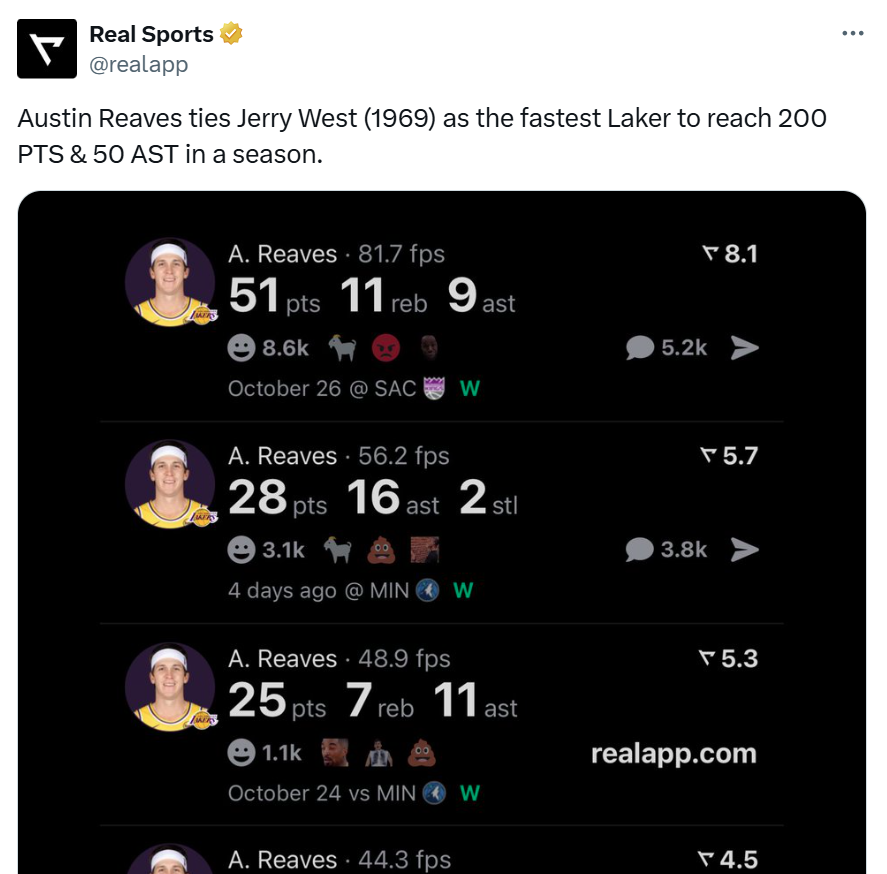Click the Real Sports account name

[151, 34]
